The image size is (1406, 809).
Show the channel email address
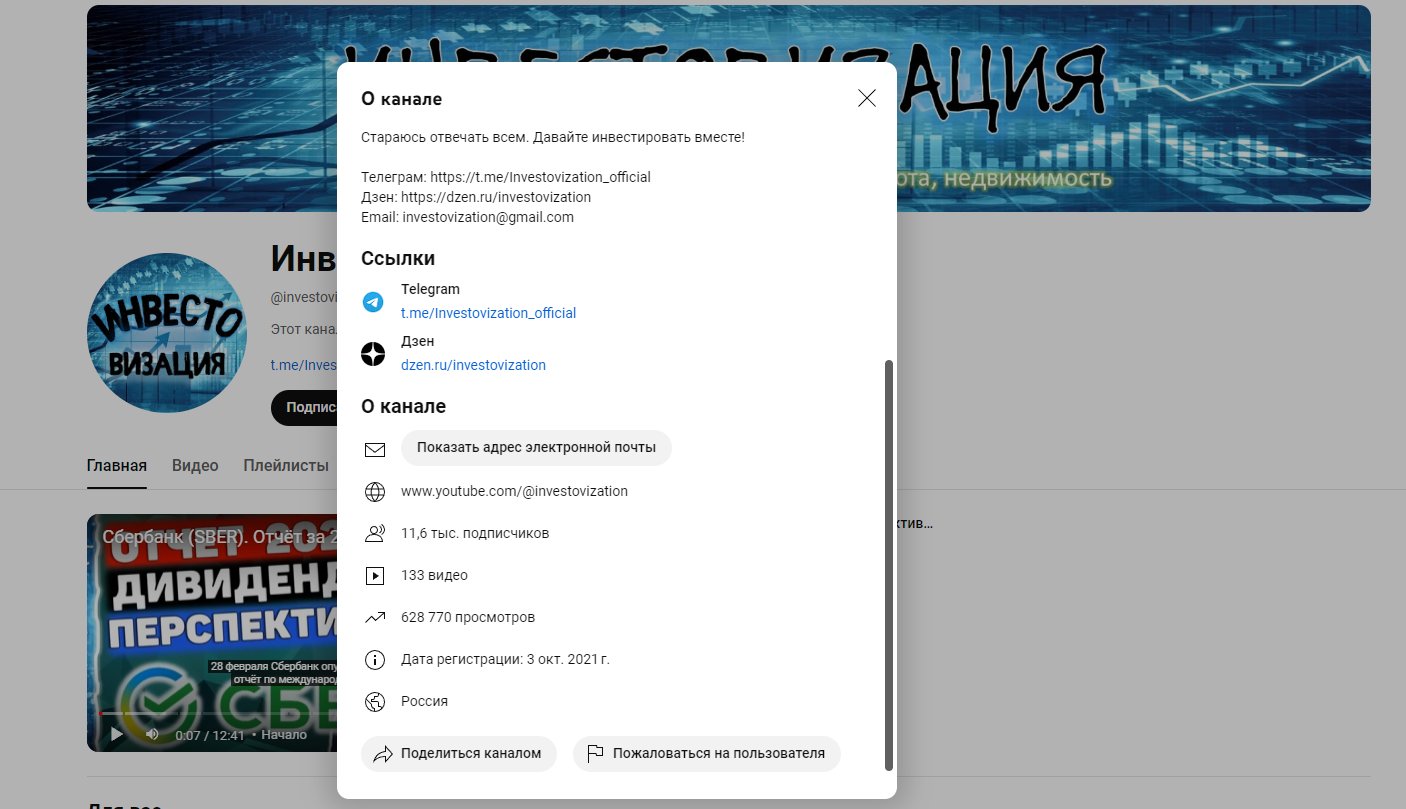536,448
